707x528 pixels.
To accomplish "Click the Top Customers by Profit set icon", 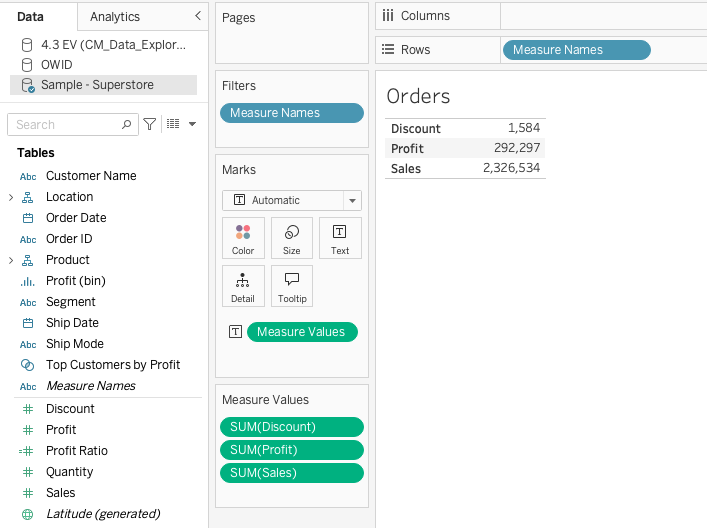I will (x=28, y=365).
